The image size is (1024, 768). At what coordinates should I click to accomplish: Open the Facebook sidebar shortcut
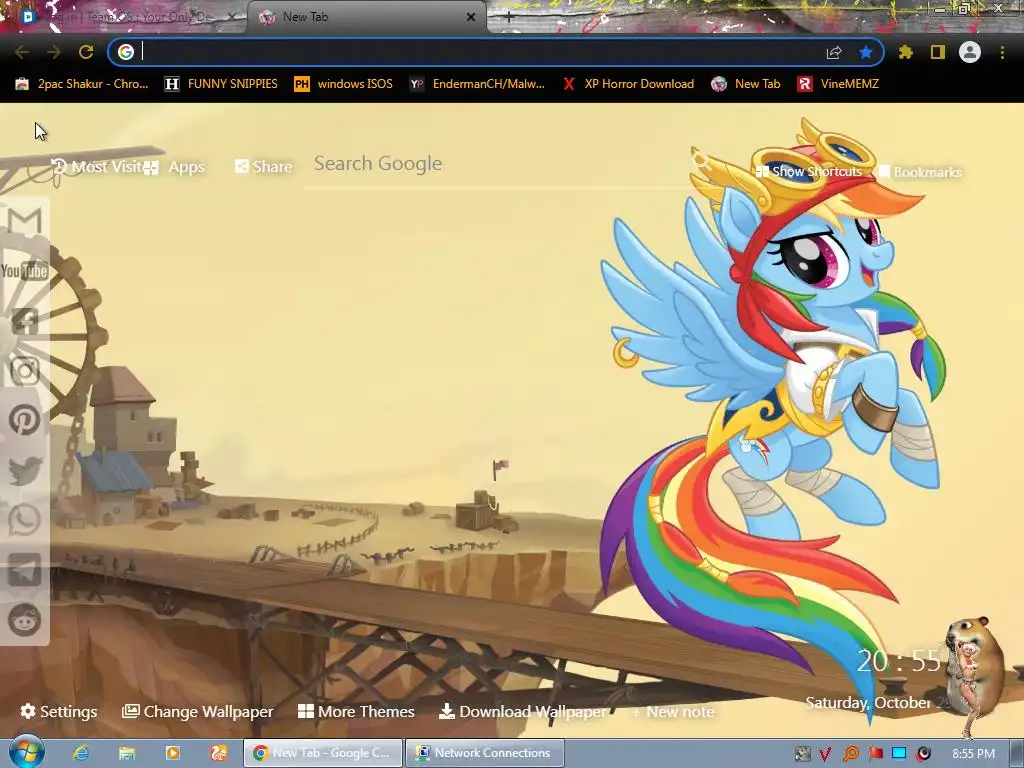click(25, 321)
